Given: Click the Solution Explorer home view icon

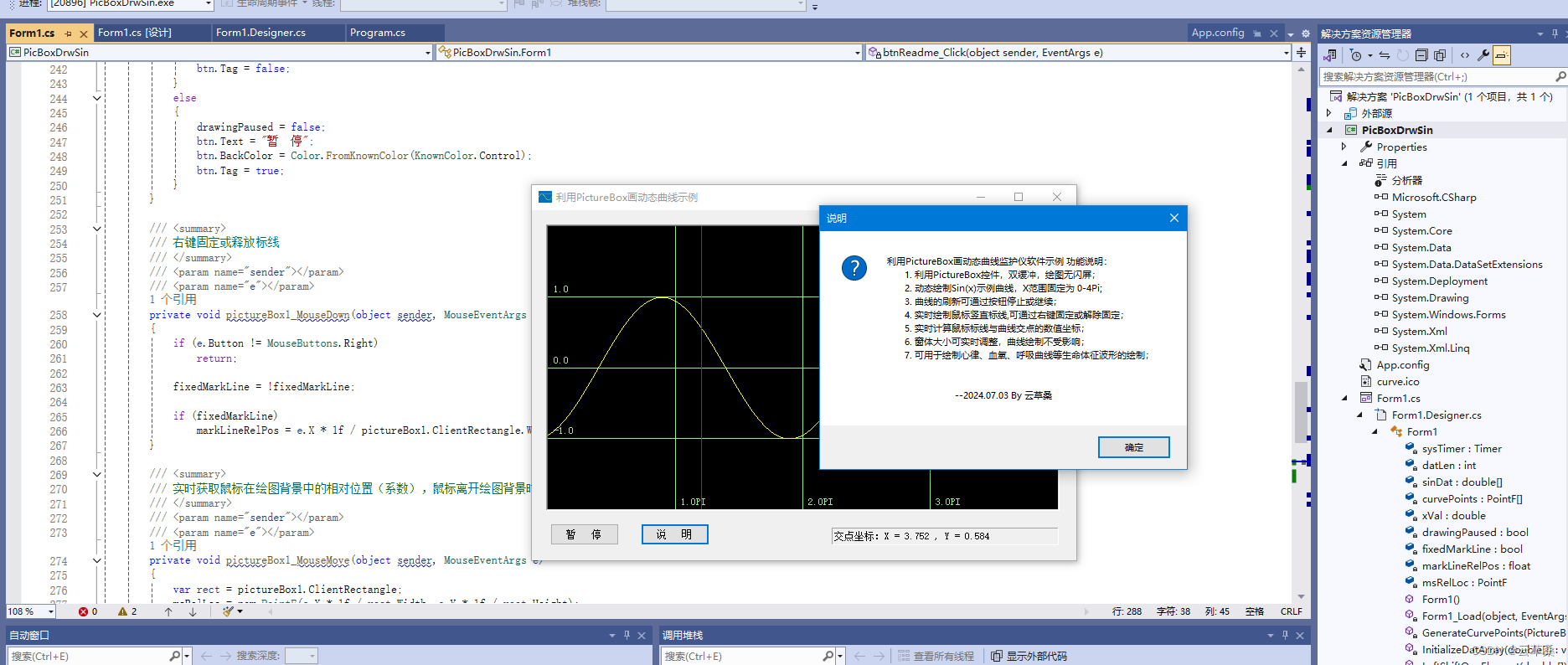Looking at the screenshot, I should pyautogui.click(x=1329, y=55).
